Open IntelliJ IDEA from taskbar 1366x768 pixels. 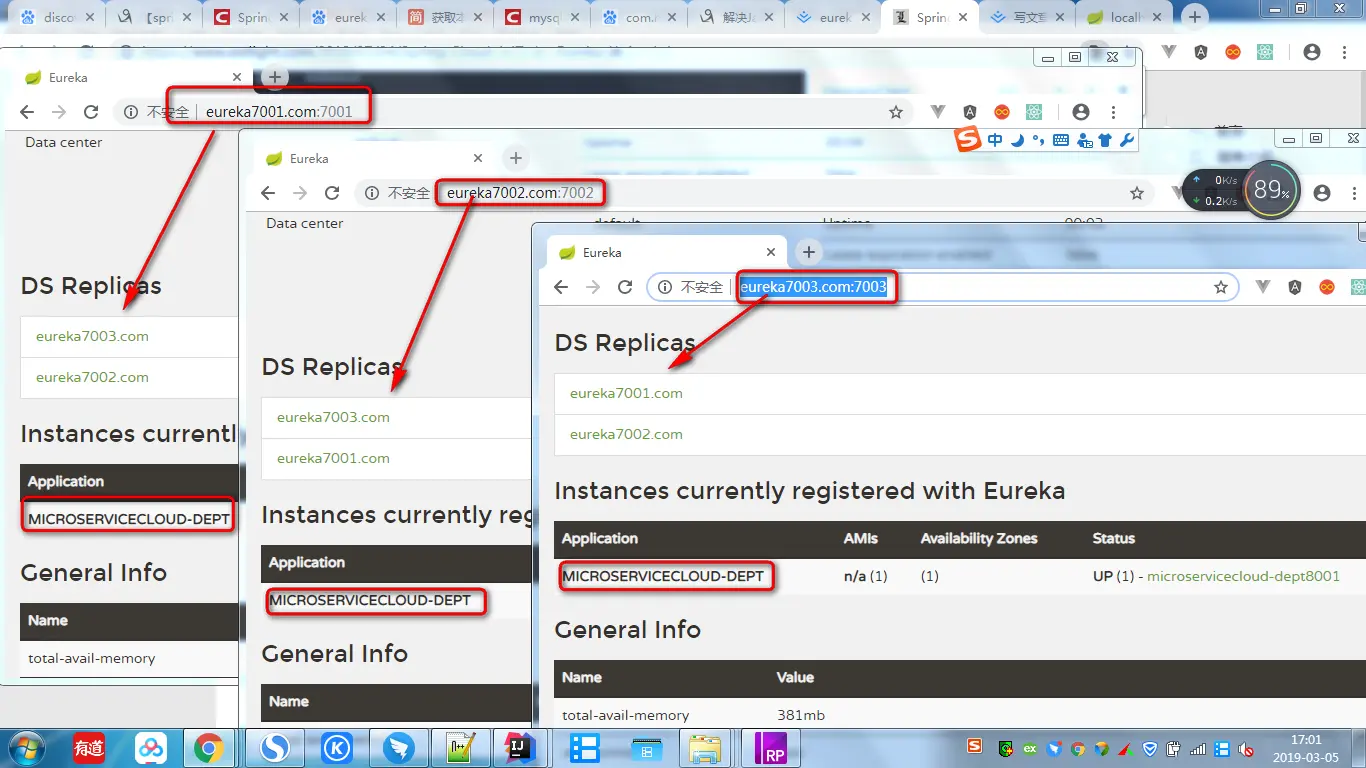pos(519,748)
